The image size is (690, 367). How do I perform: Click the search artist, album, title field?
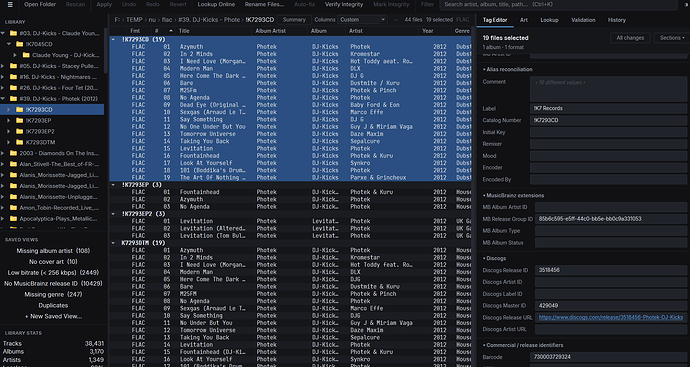(558, 4)
